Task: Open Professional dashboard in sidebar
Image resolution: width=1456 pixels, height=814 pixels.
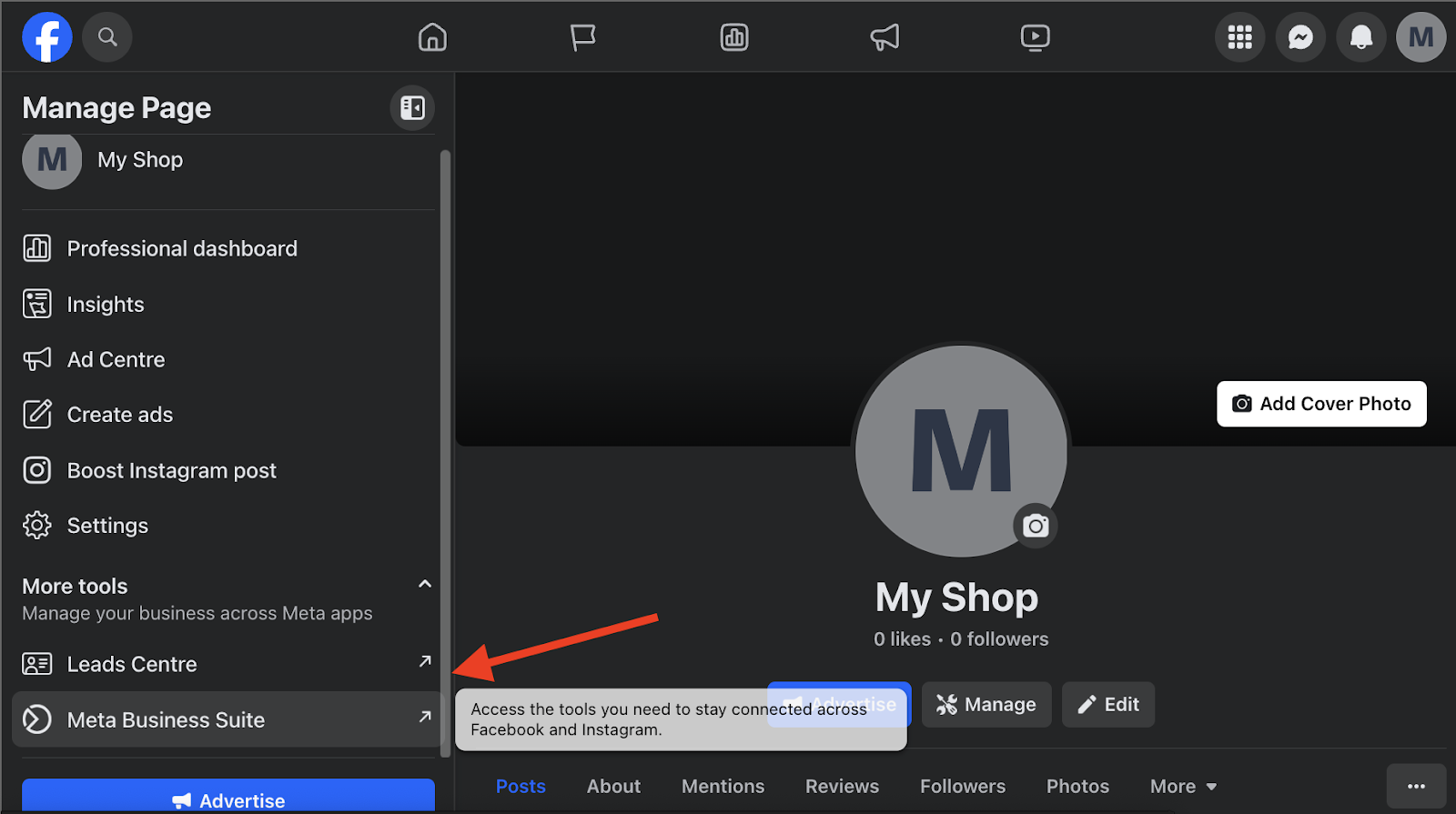Action: [226, 248]
